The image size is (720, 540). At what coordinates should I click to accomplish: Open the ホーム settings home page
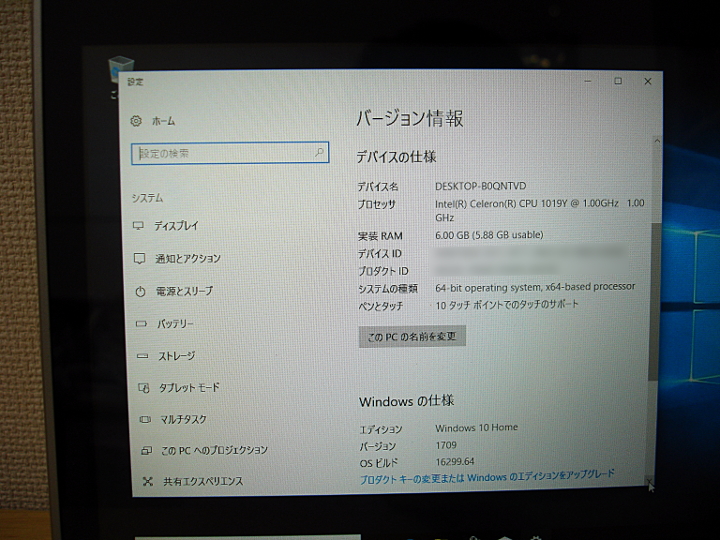point(163,121)
